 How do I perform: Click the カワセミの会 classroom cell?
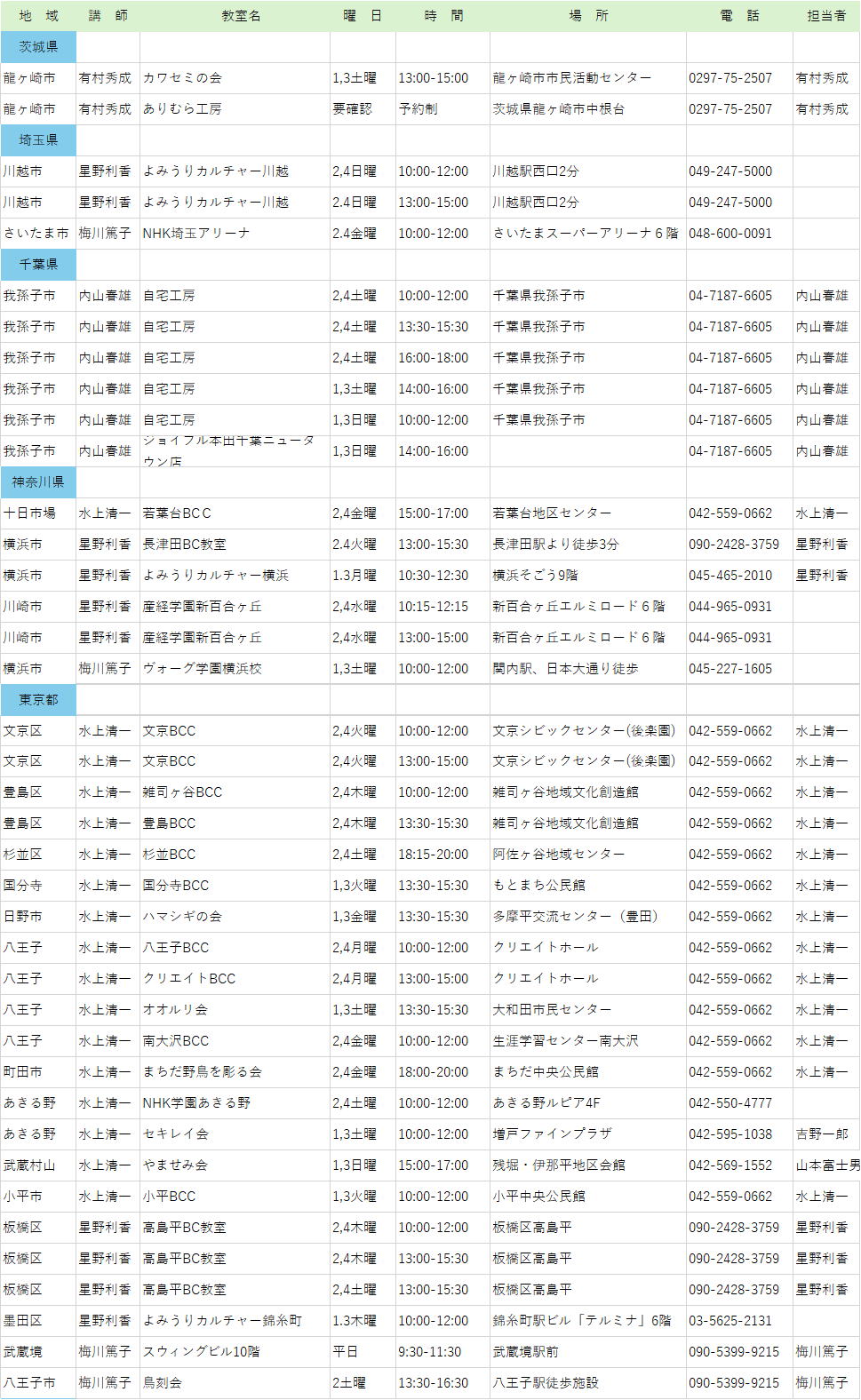182,78
